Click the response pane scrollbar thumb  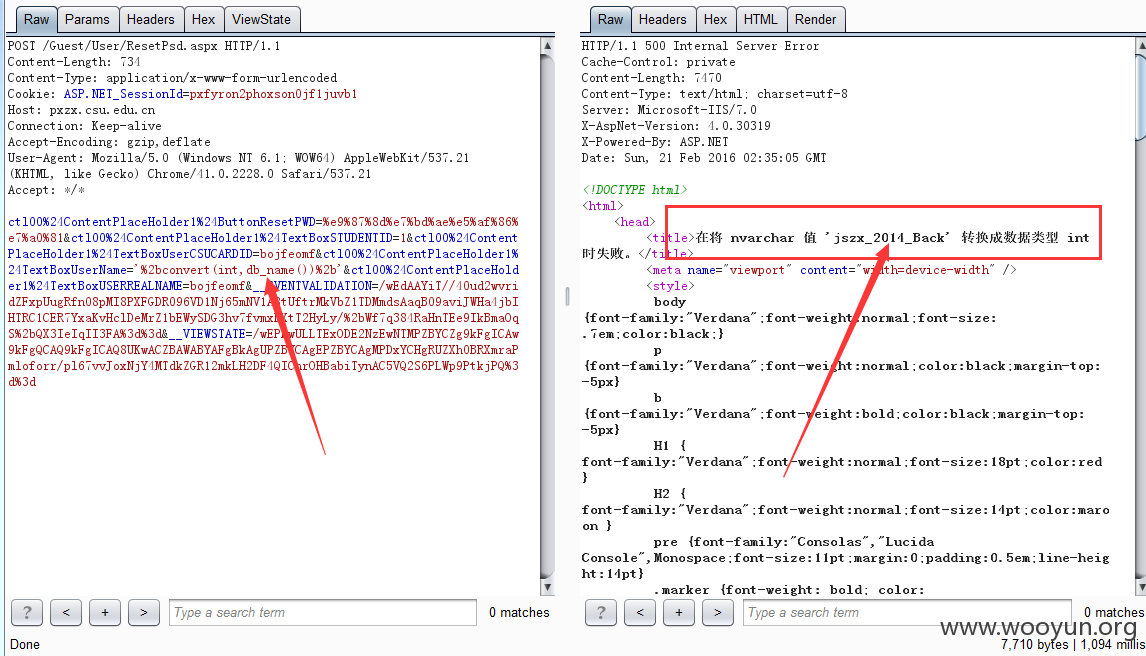coord(1141,96)
